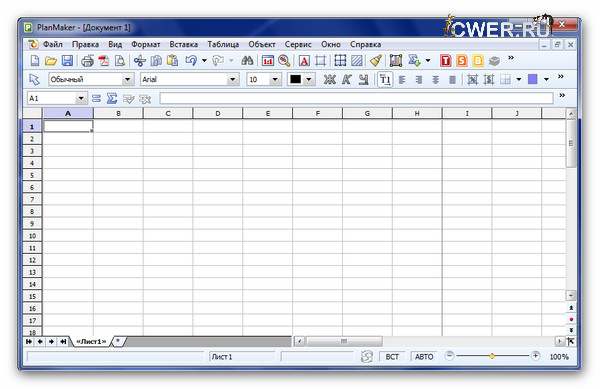This screenshot has height=389, width=600.
Task: Select the format painter brush icon
Action: point(376,60)
